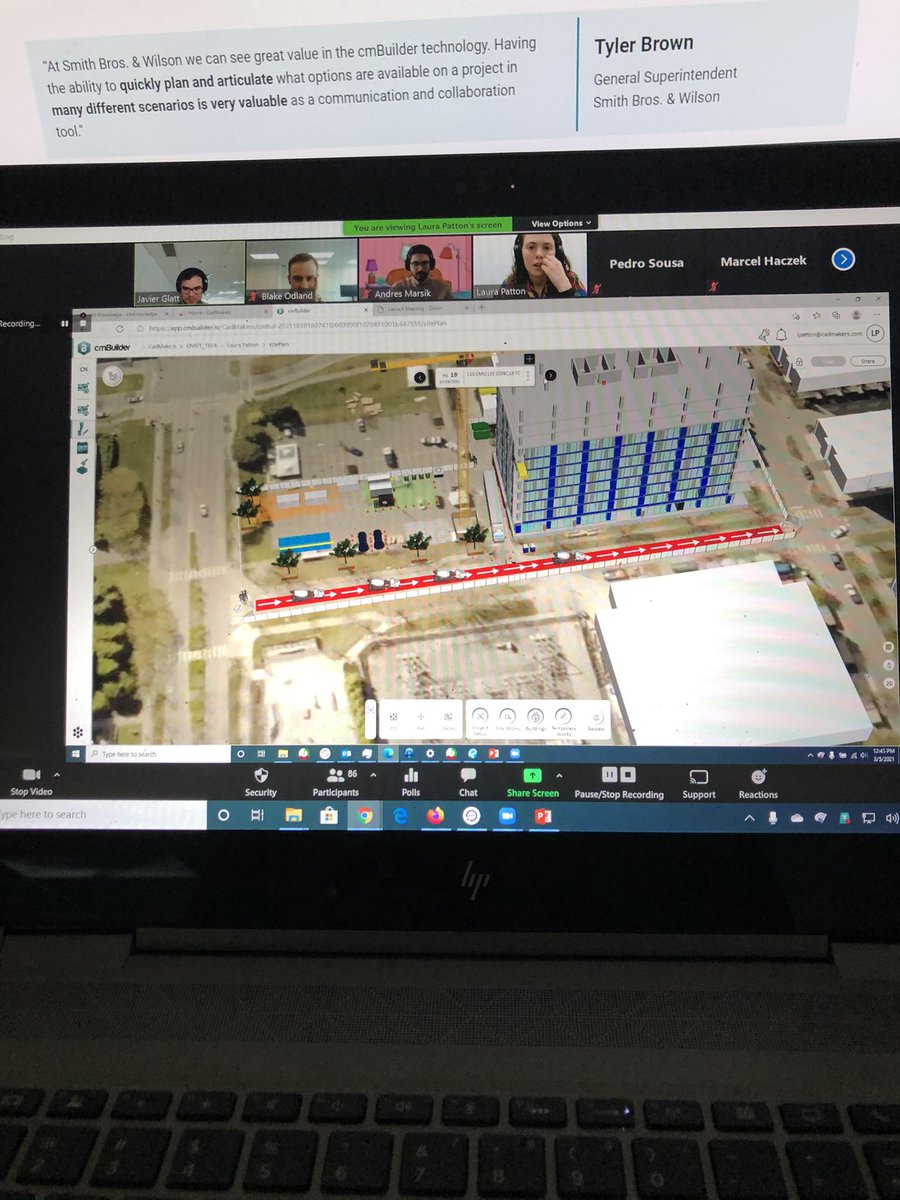Show next page of participant thumbnails

point(843,260)
